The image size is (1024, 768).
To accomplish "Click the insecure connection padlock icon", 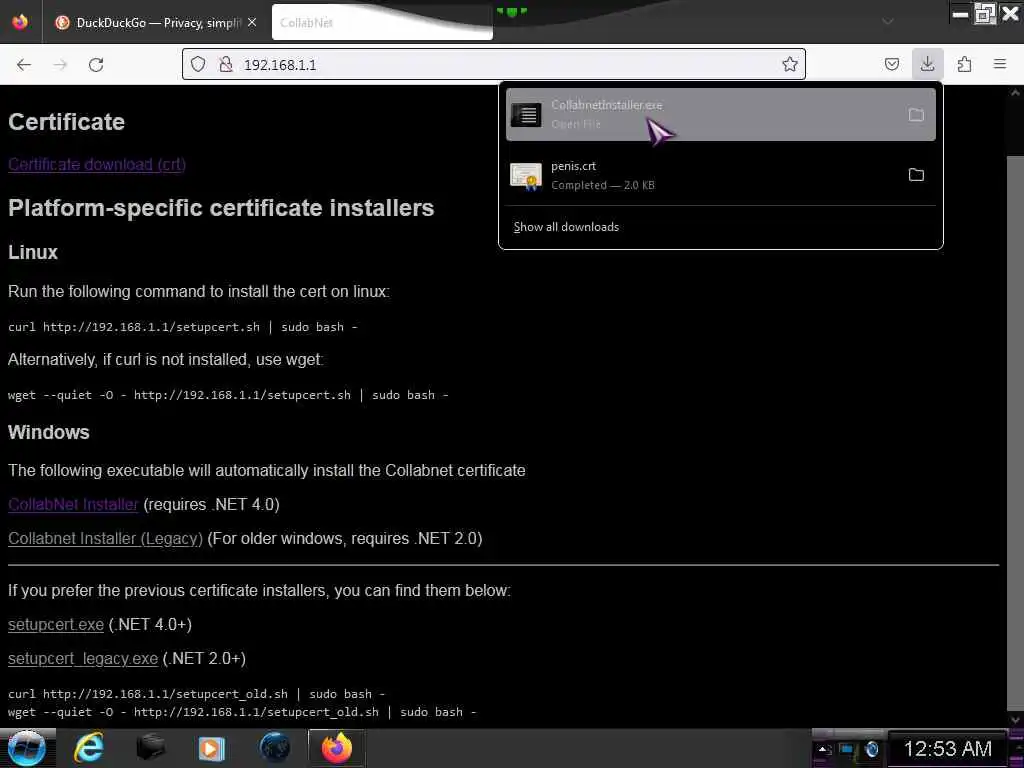I will click(x=225, y=64).
